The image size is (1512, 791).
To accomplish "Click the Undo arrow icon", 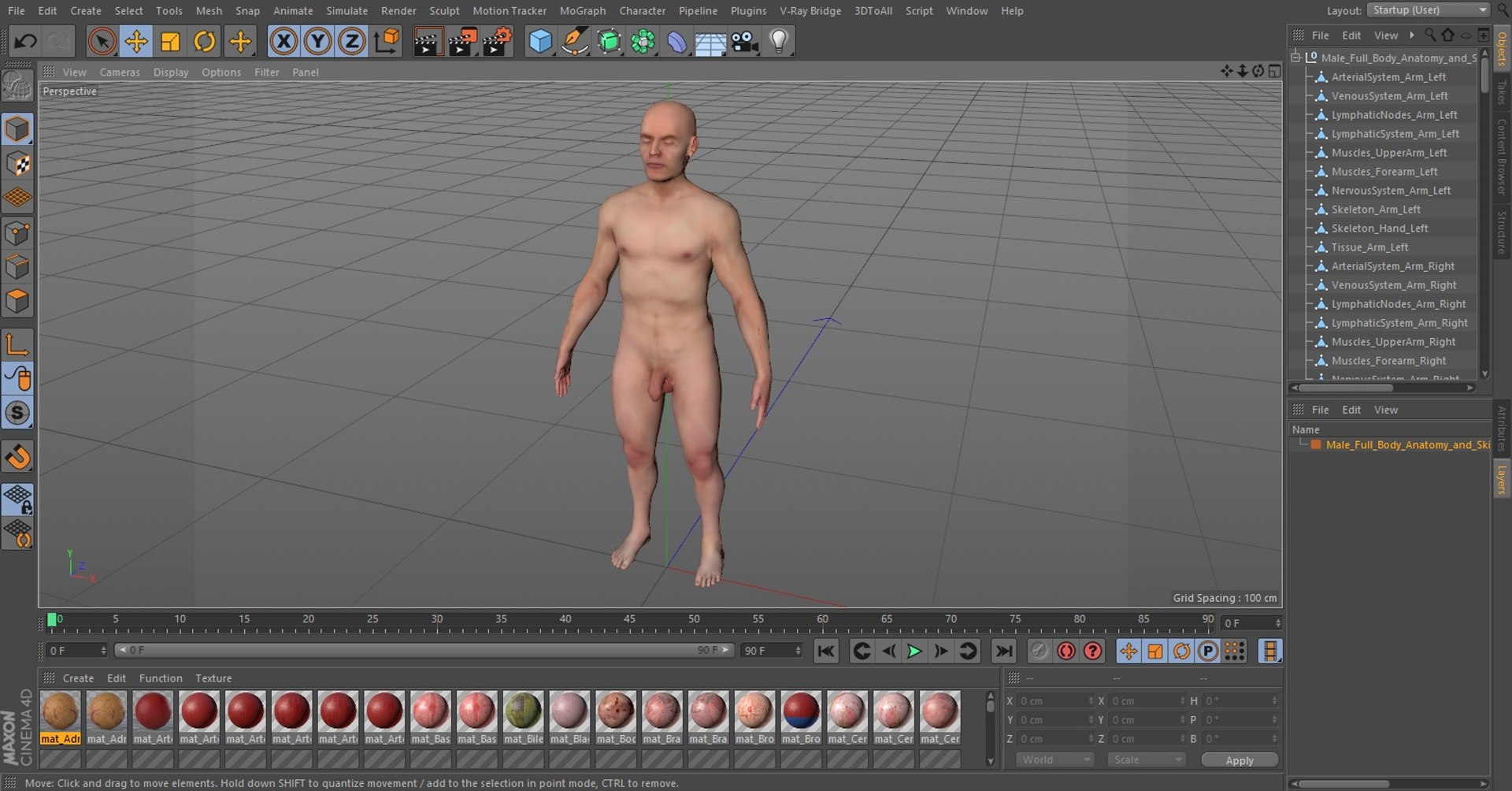I will (25, 41).
